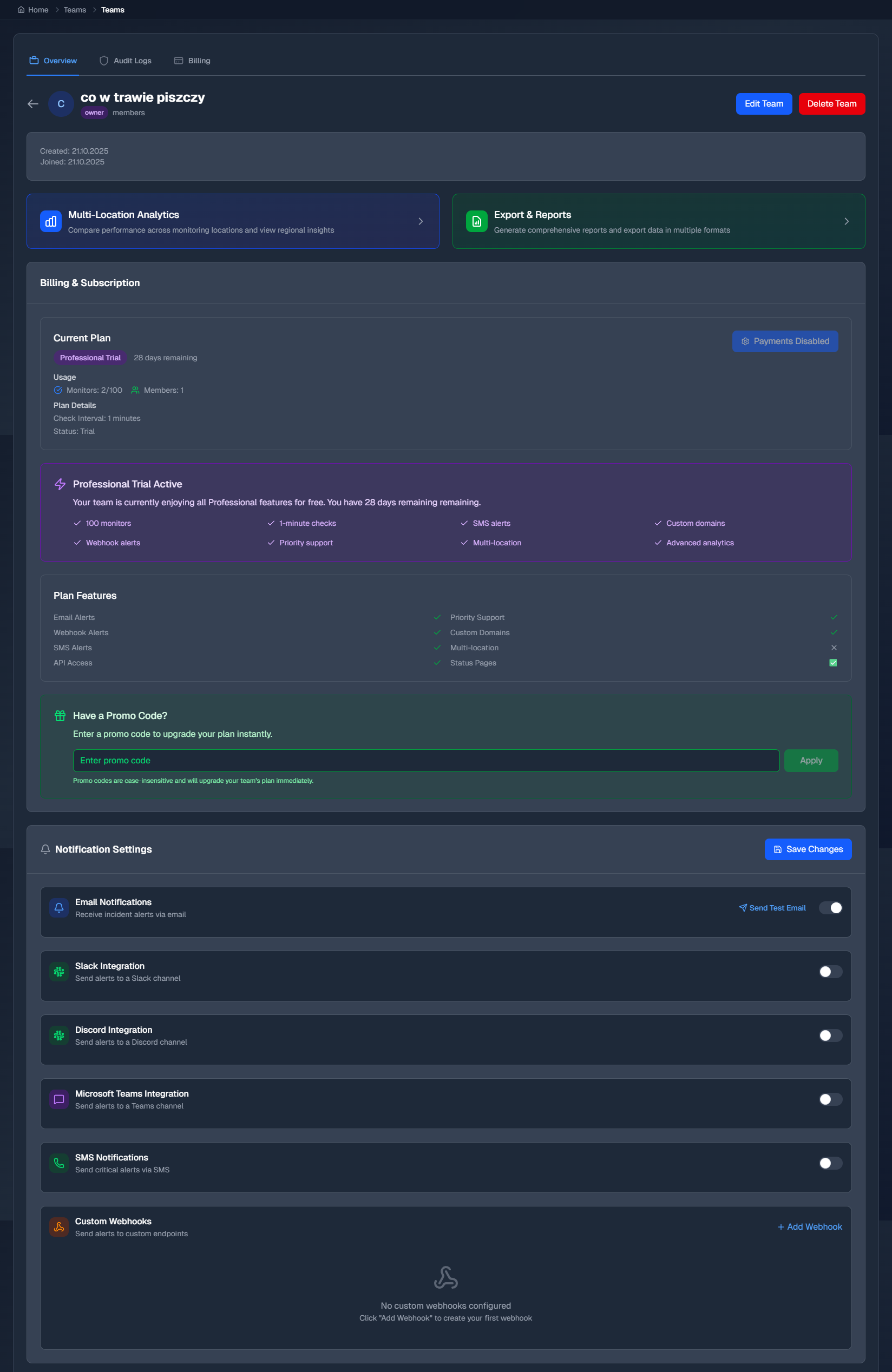Focus the Enter promo code field
892x1372 pixels.
pyautogui.click(x=426, y=760)
